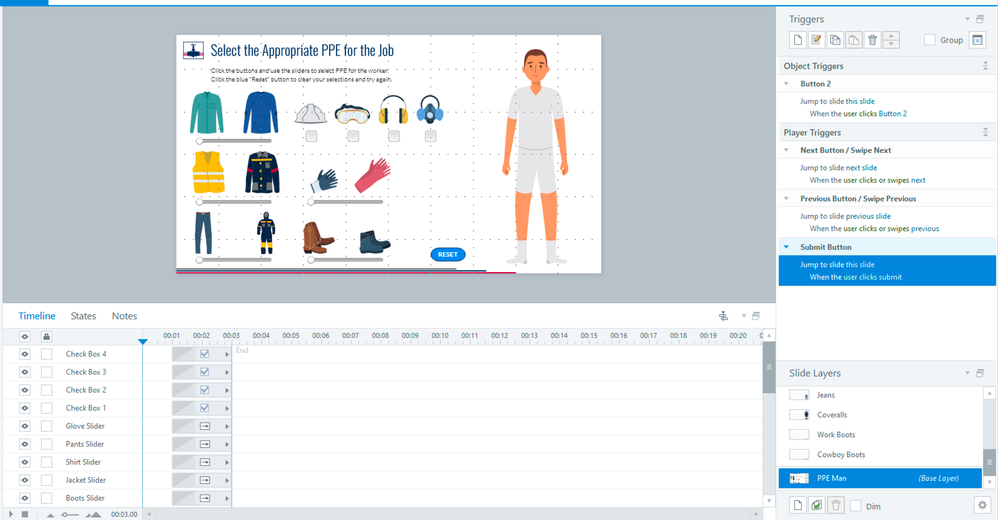
Task: Click the safety goggles image on slide
Action: click(352, 113)
